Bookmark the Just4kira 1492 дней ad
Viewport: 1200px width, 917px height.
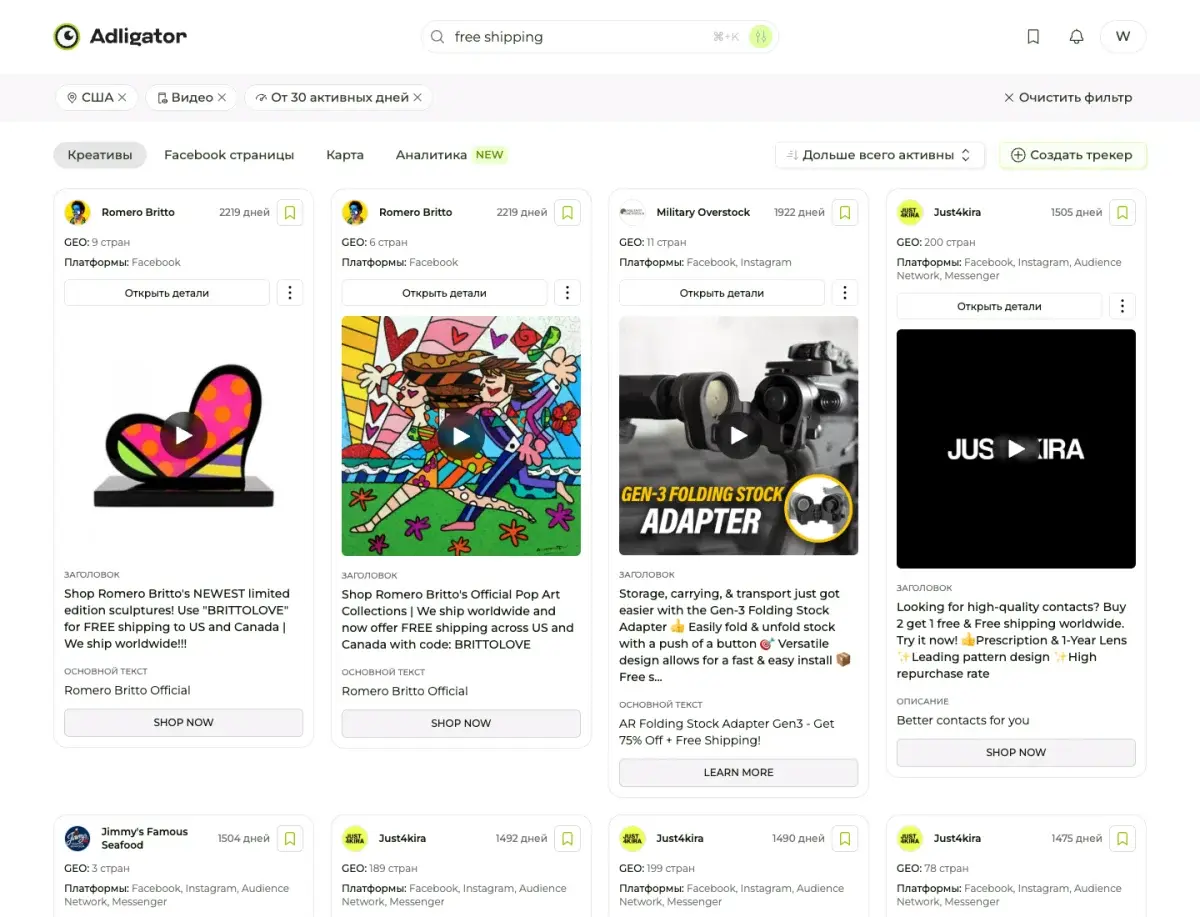(x=567, y=838)
